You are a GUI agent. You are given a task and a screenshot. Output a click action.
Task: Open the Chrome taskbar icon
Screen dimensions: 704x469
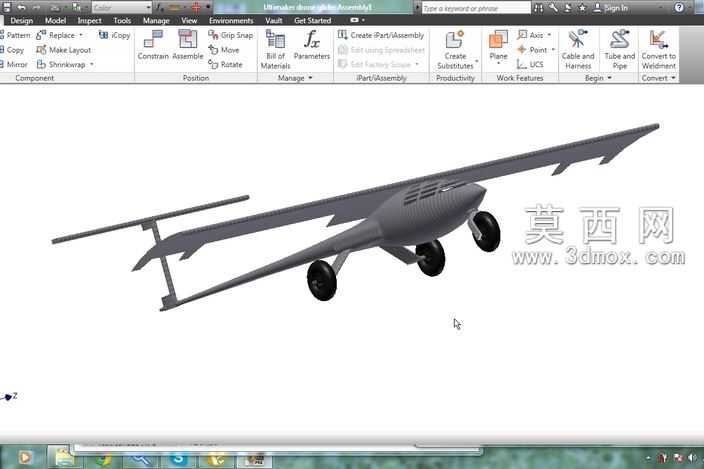coord(104,459)
